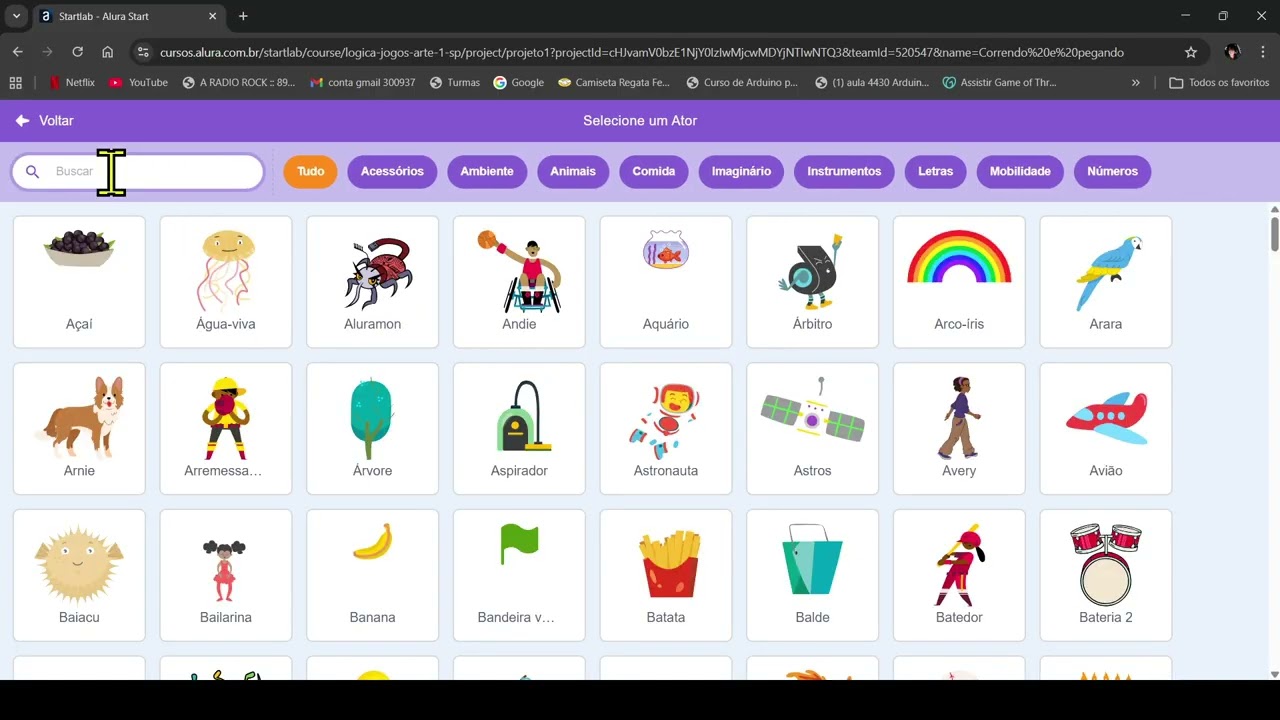Image resolution: width=1280 pixels, height=720 pixels.
Task: Select the Balde bucket actor
Action: [812, 576]
